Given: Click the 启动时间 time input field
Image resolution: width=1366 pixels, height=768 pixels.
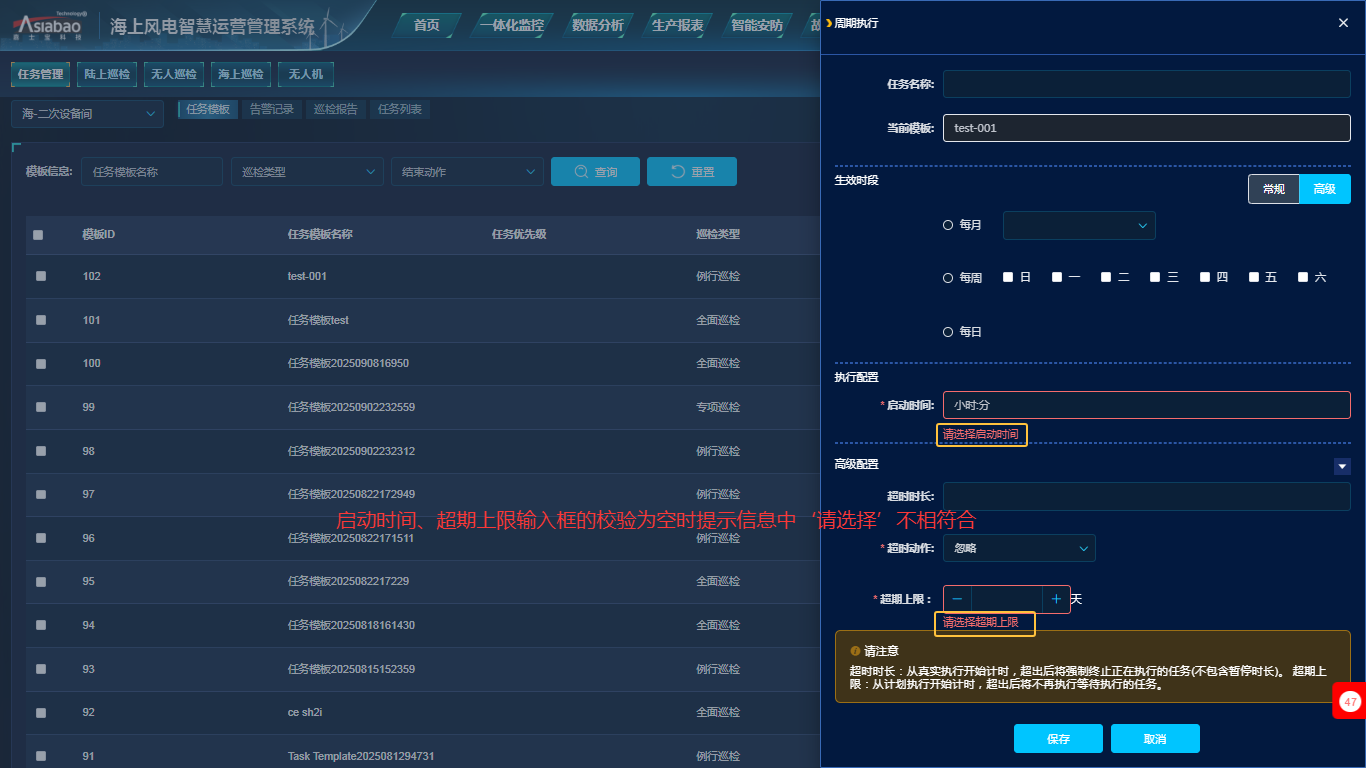Looking at the screenshot, I should pyautogui.click(x=1146, y=405).
